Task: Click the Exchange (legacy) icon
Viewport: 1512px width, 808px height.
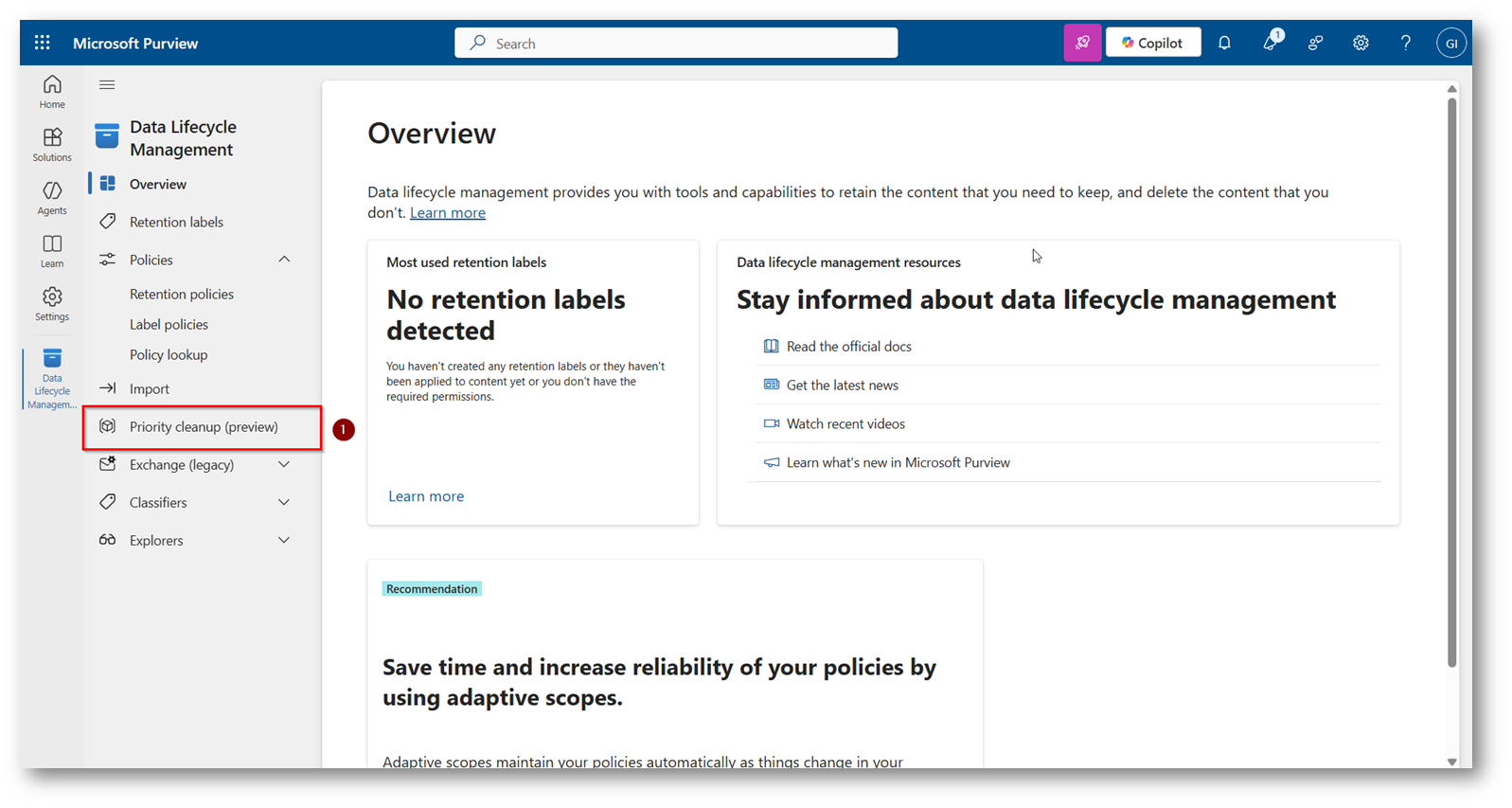Action: [108, 463]
